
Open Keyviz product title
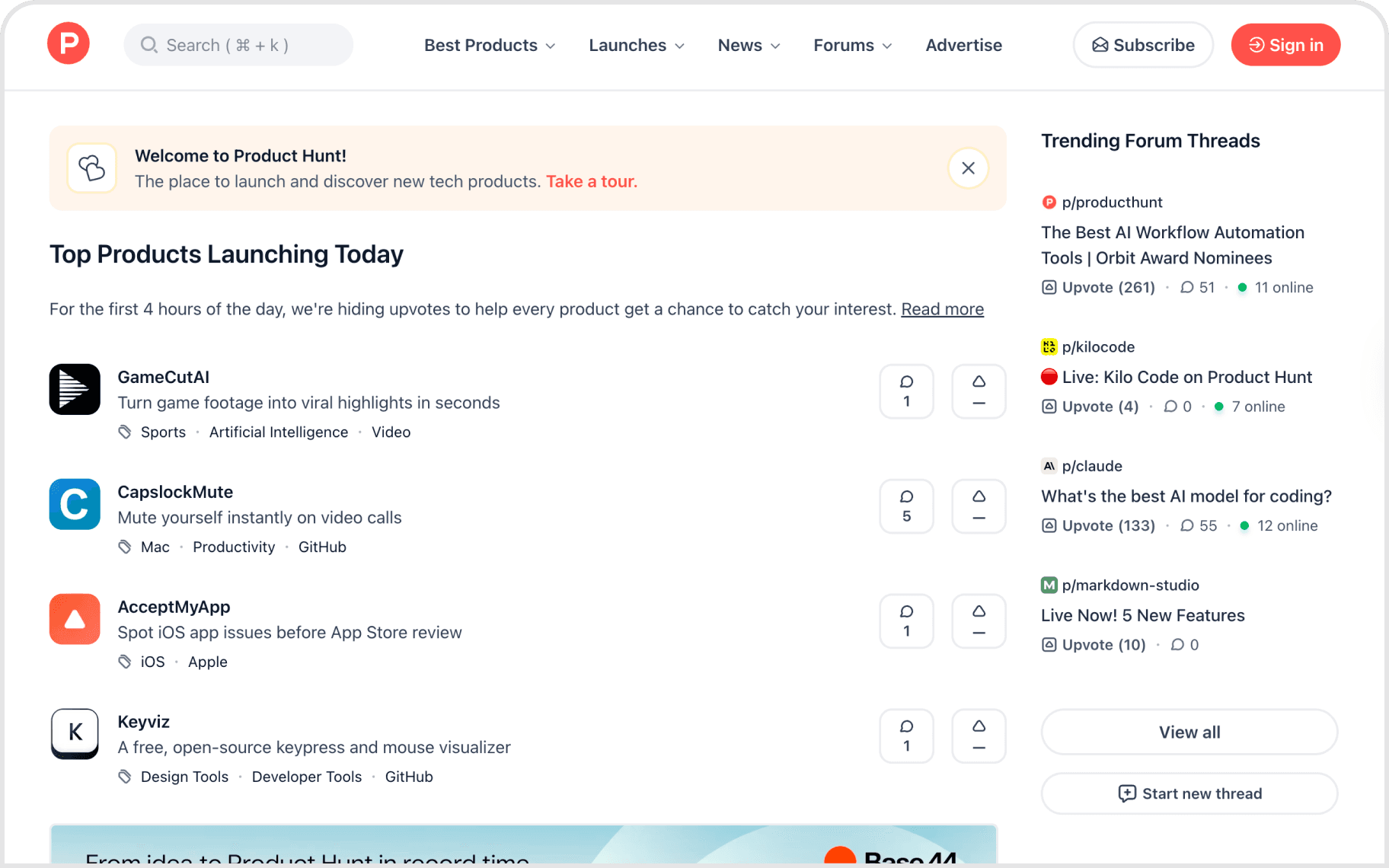coord(143,722)
